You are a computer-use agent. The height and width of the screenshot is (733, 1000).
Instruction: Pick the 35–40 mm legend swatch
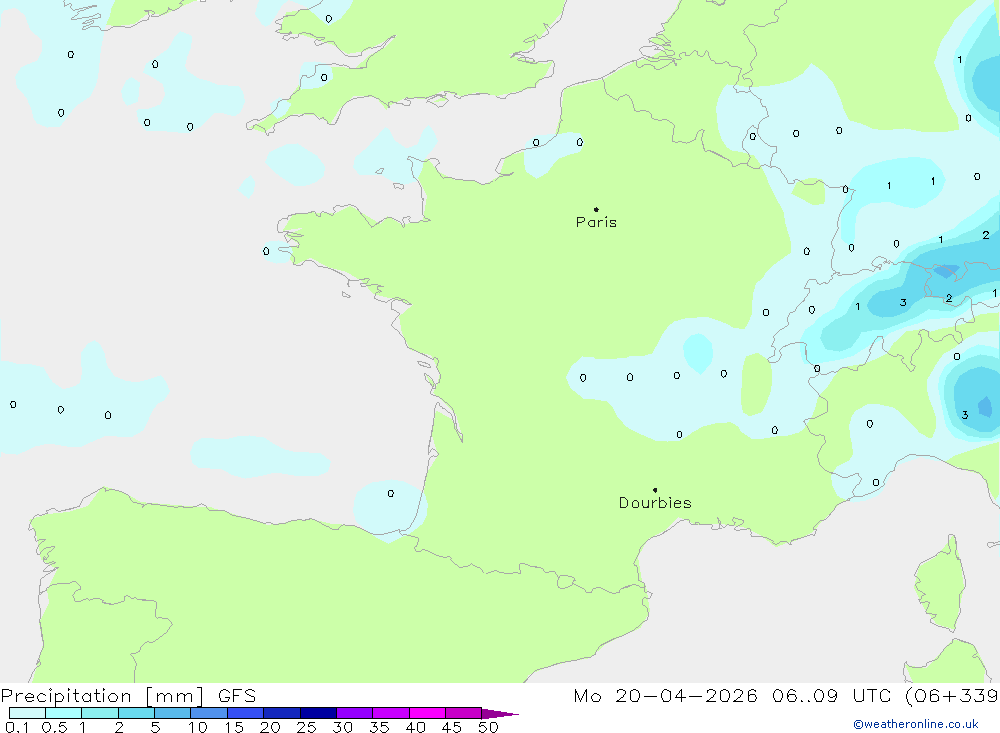(x=390, y=713)
